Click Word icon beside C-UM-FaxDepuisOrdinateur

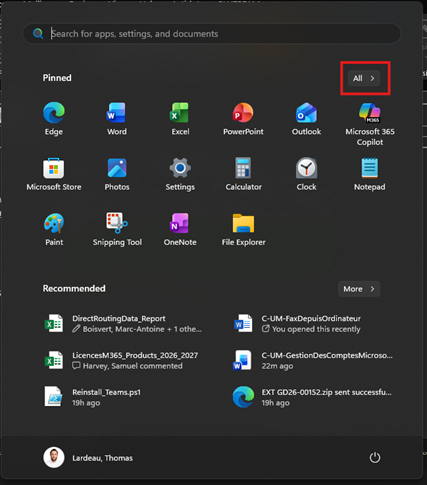click(243, 323)
